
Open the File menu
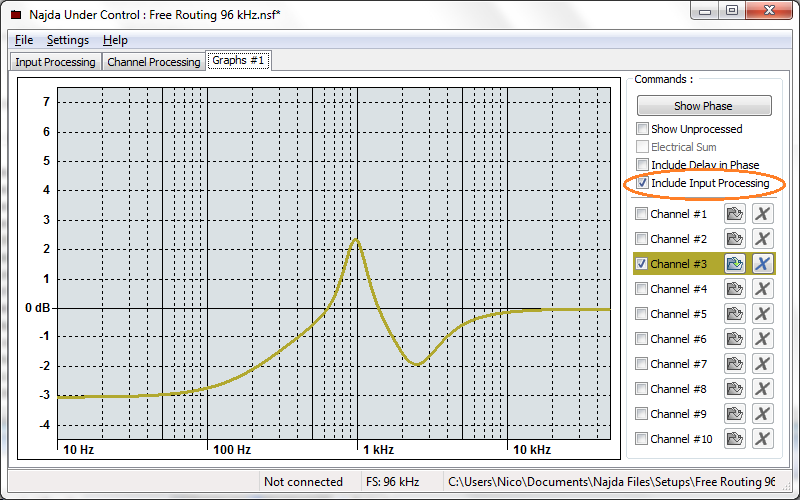24,40
